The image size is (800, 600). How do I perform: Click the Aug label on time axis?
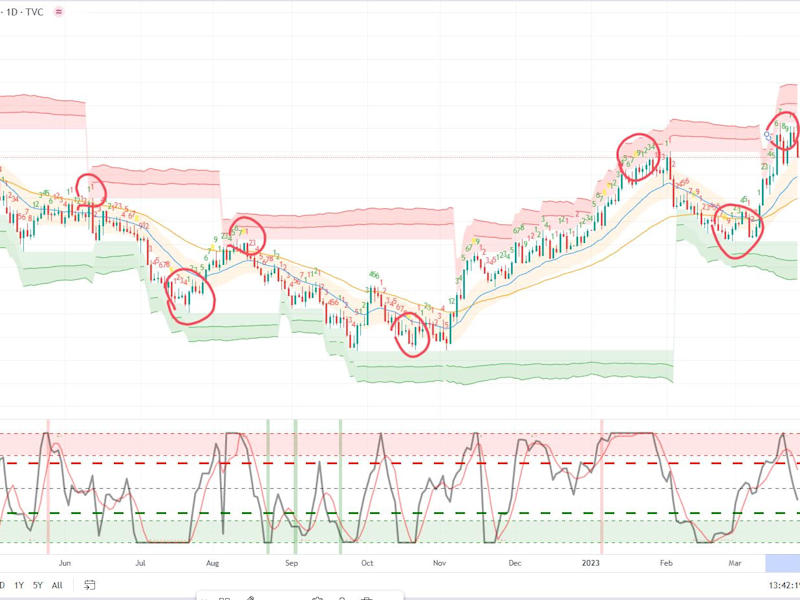[x=212, y=563]
